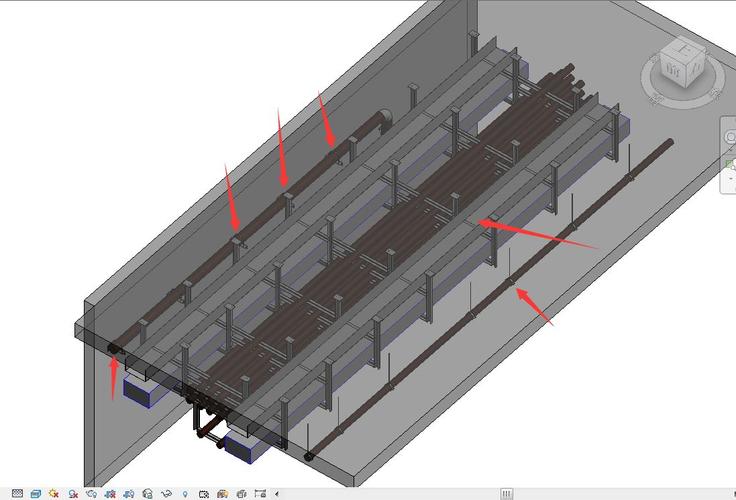The height and width of the screenshot is (500, 736).
Task: Click the left-front face of the ViewCube
Action: point(672,70)
